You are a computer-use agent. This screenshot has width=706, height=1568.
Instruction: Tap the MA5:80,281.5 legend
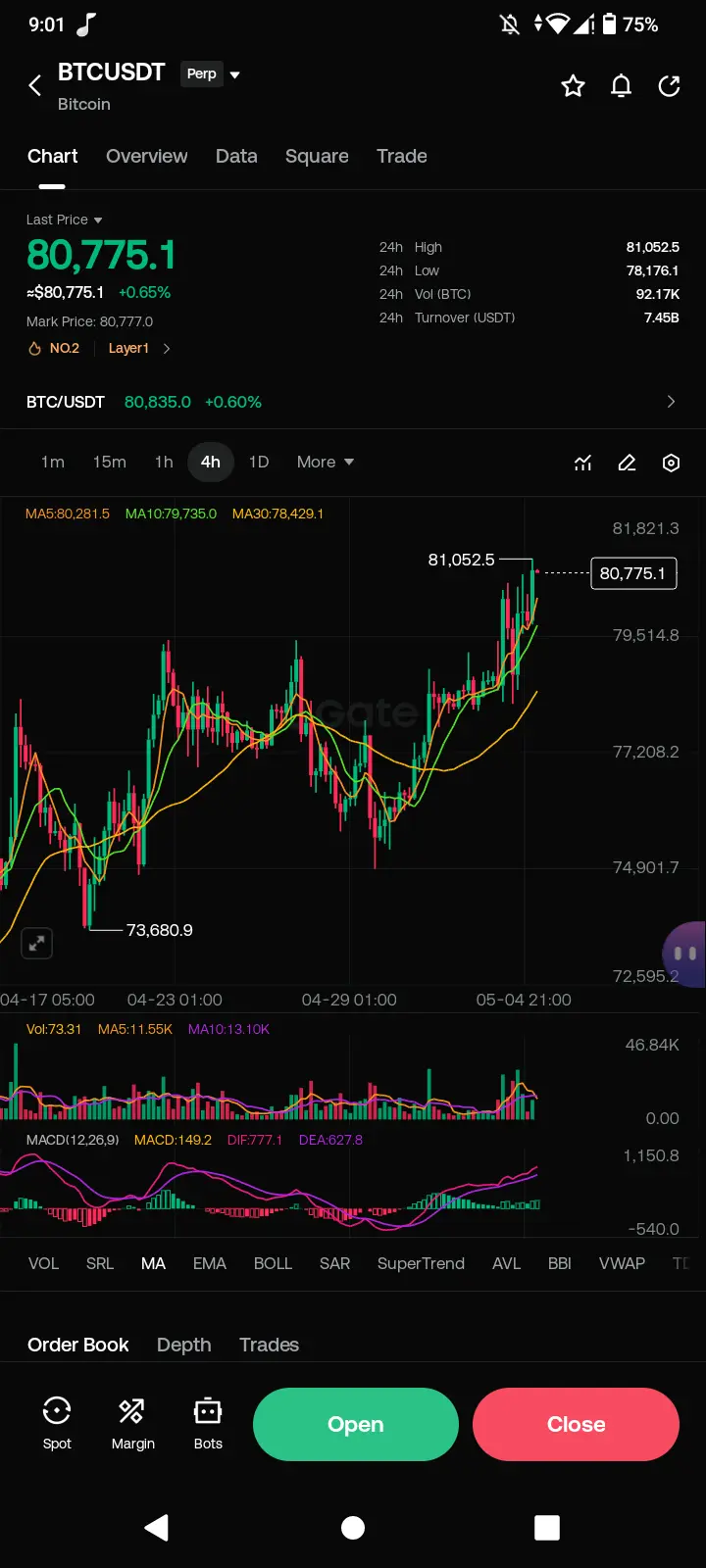(x=68, y=514)
